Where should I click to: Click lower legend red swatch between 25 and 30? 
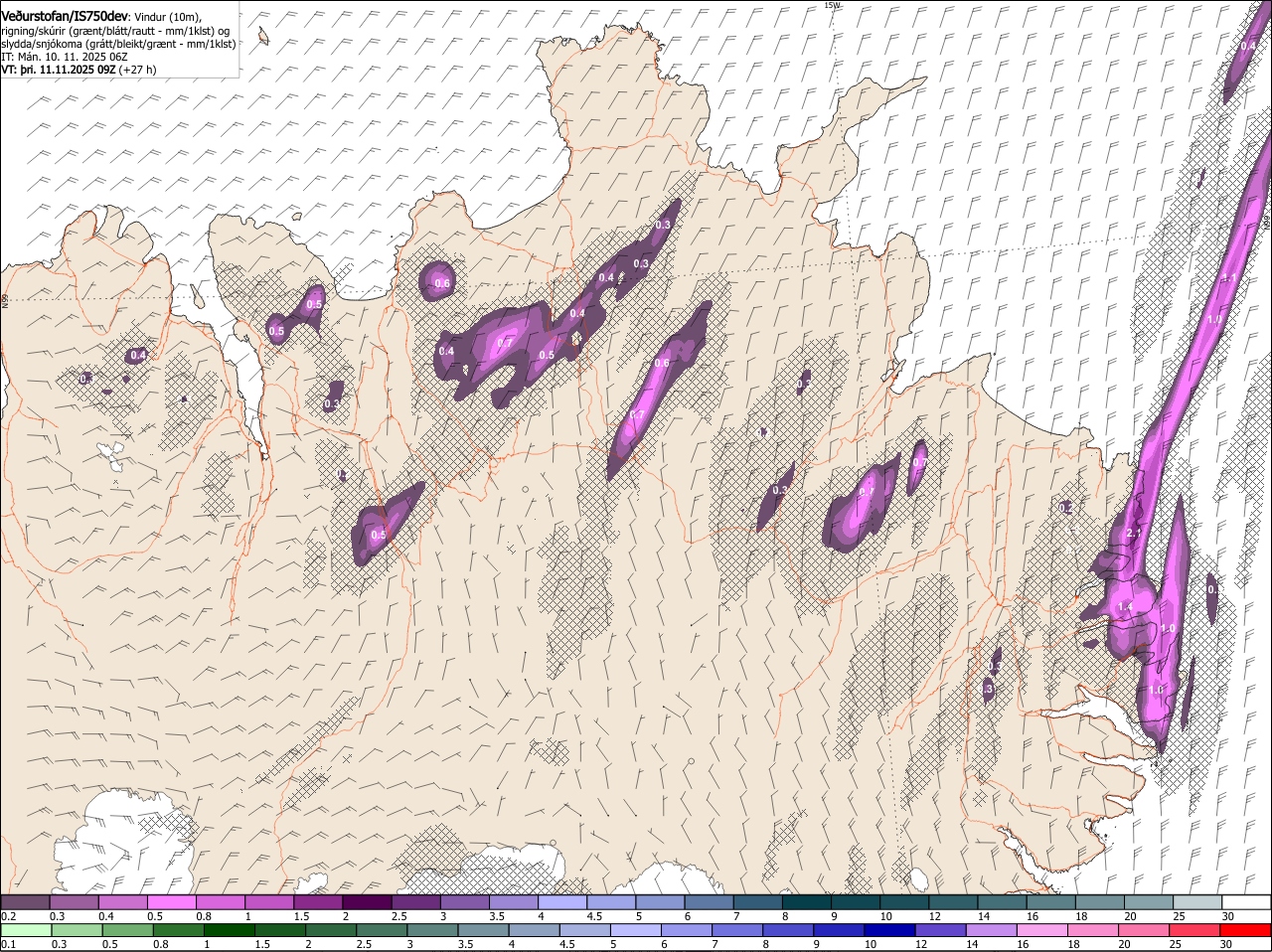point(1193,930)
